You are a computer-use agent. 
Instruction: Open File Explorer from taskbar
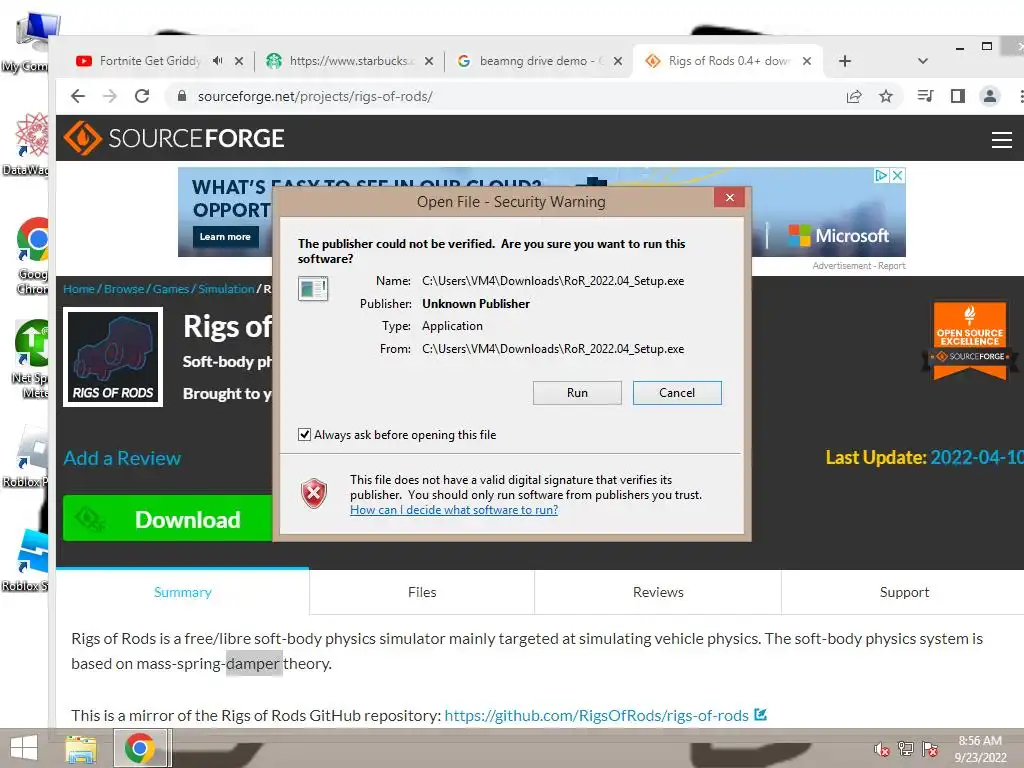(x=81, y=748)
